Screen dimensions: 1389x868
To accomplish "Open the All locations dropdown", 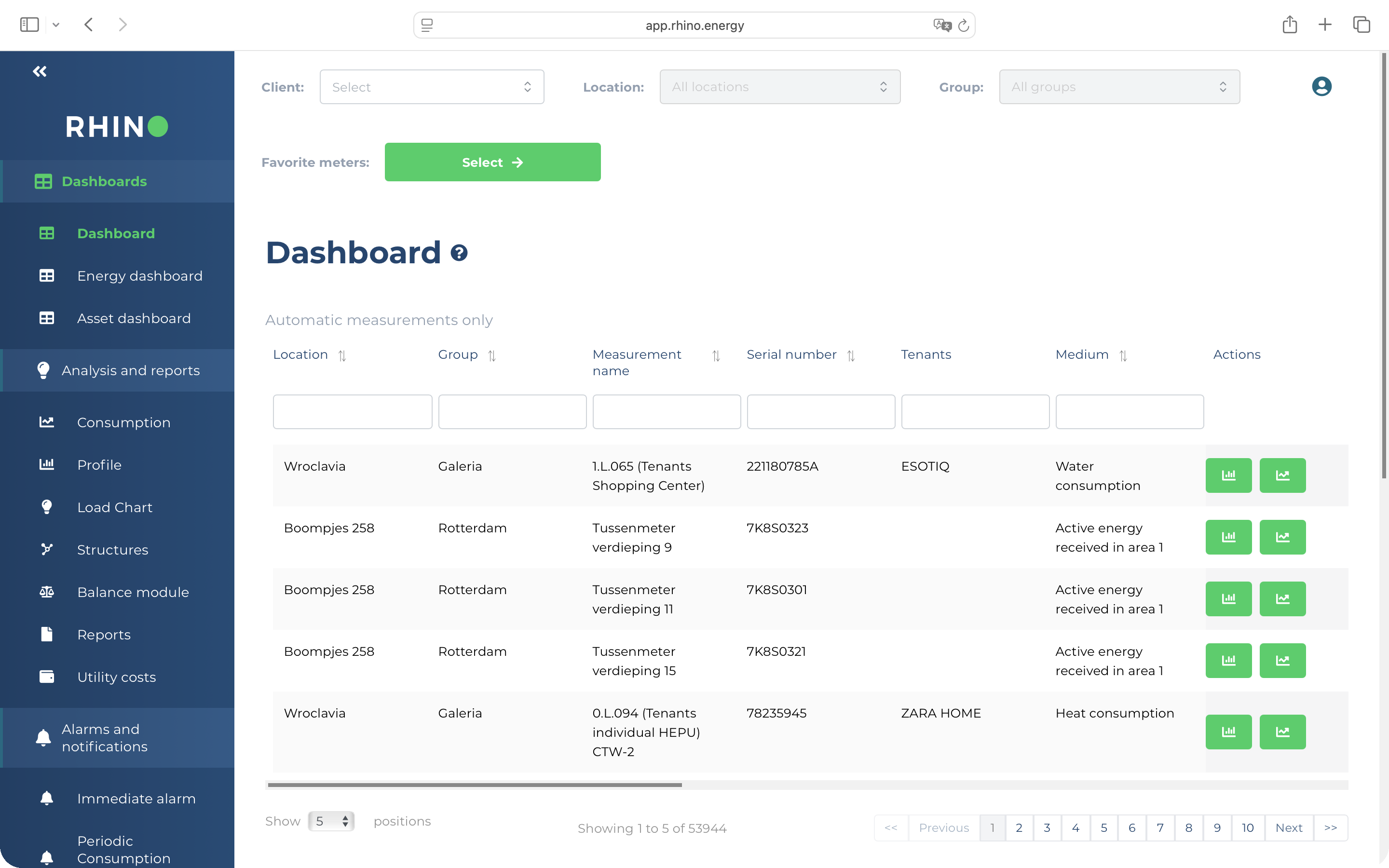I will tap(779, 87).
